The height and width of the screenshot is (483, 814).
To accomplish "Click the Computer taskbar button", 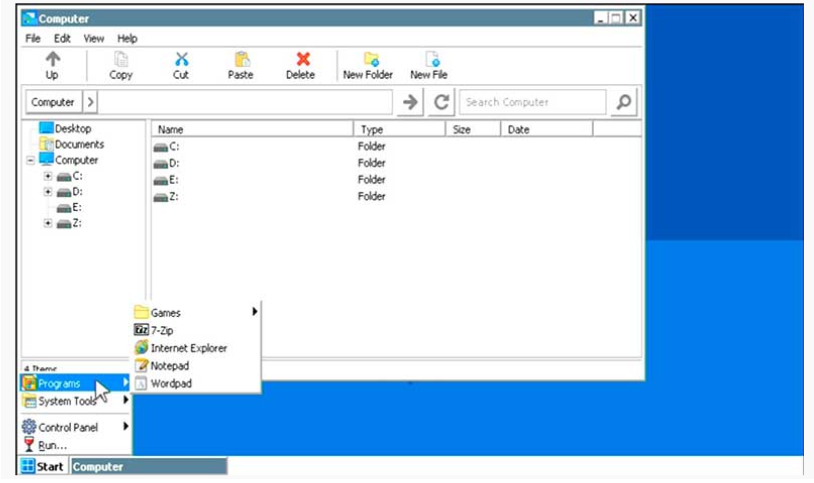I will coord(148,467).
